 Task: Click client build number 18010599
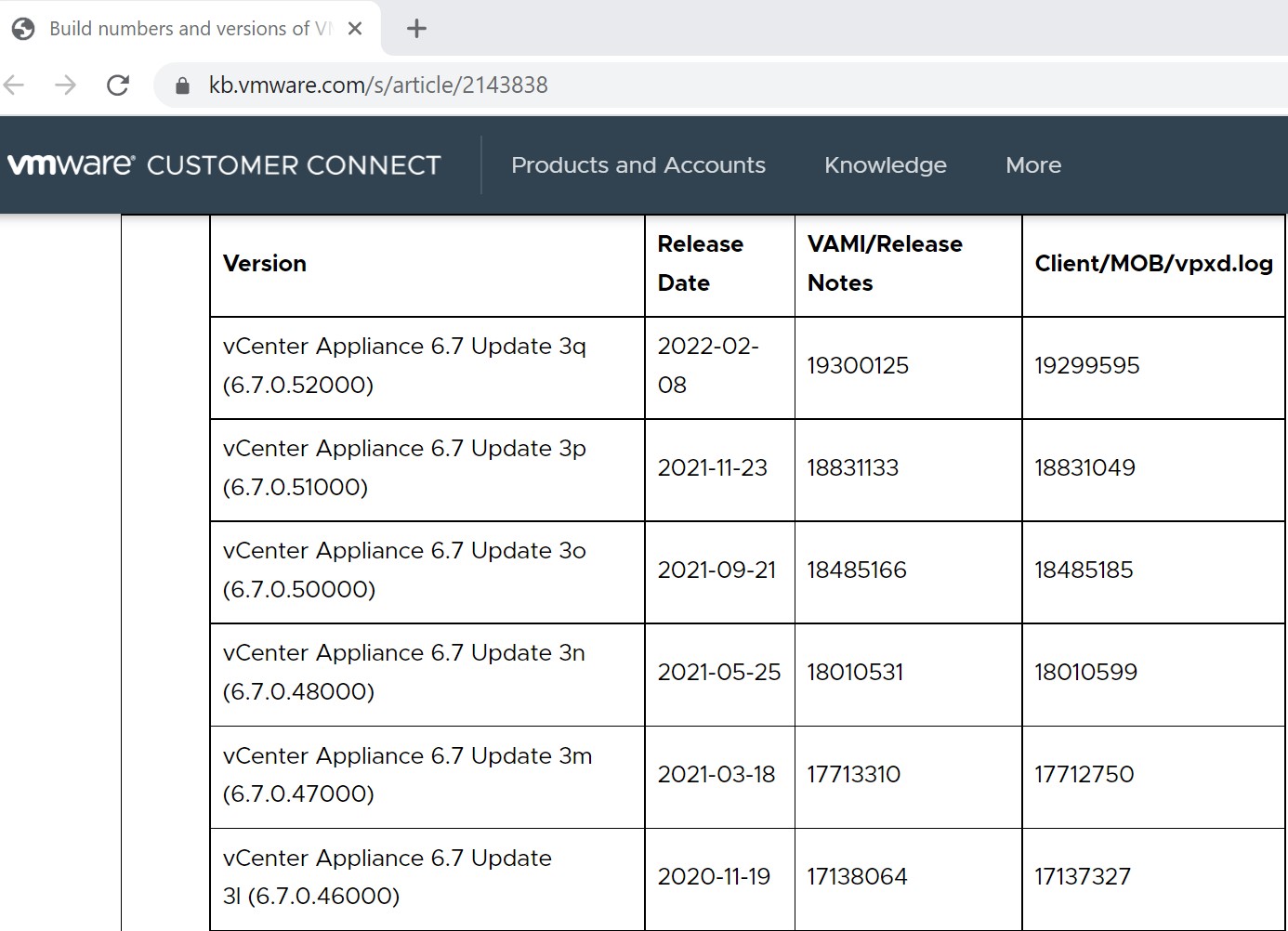(1086, 673)
